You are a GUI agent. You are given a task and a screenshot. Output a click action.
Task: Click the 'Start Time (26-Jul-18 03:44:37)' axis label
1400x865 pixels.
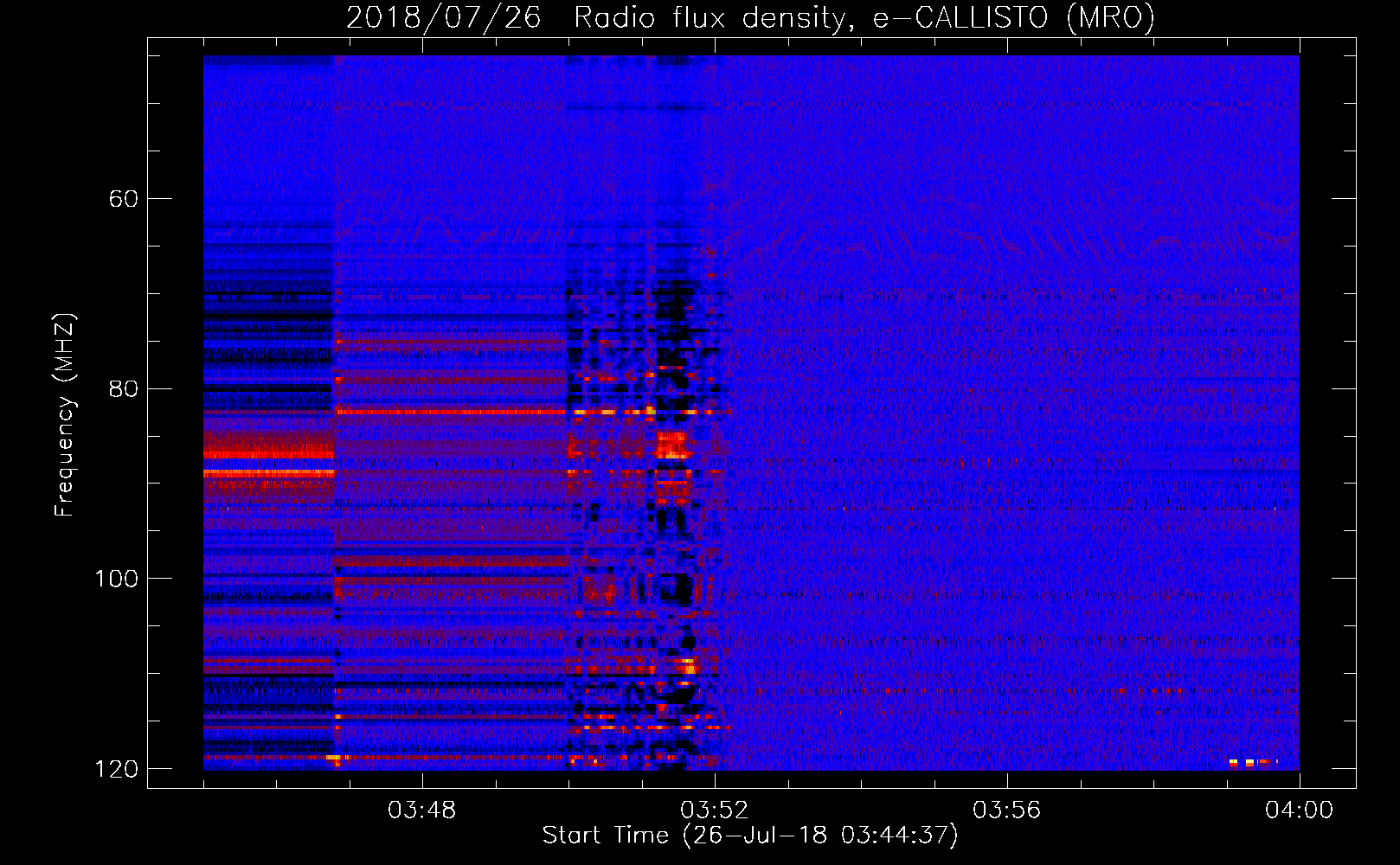[x=750, y=836]
